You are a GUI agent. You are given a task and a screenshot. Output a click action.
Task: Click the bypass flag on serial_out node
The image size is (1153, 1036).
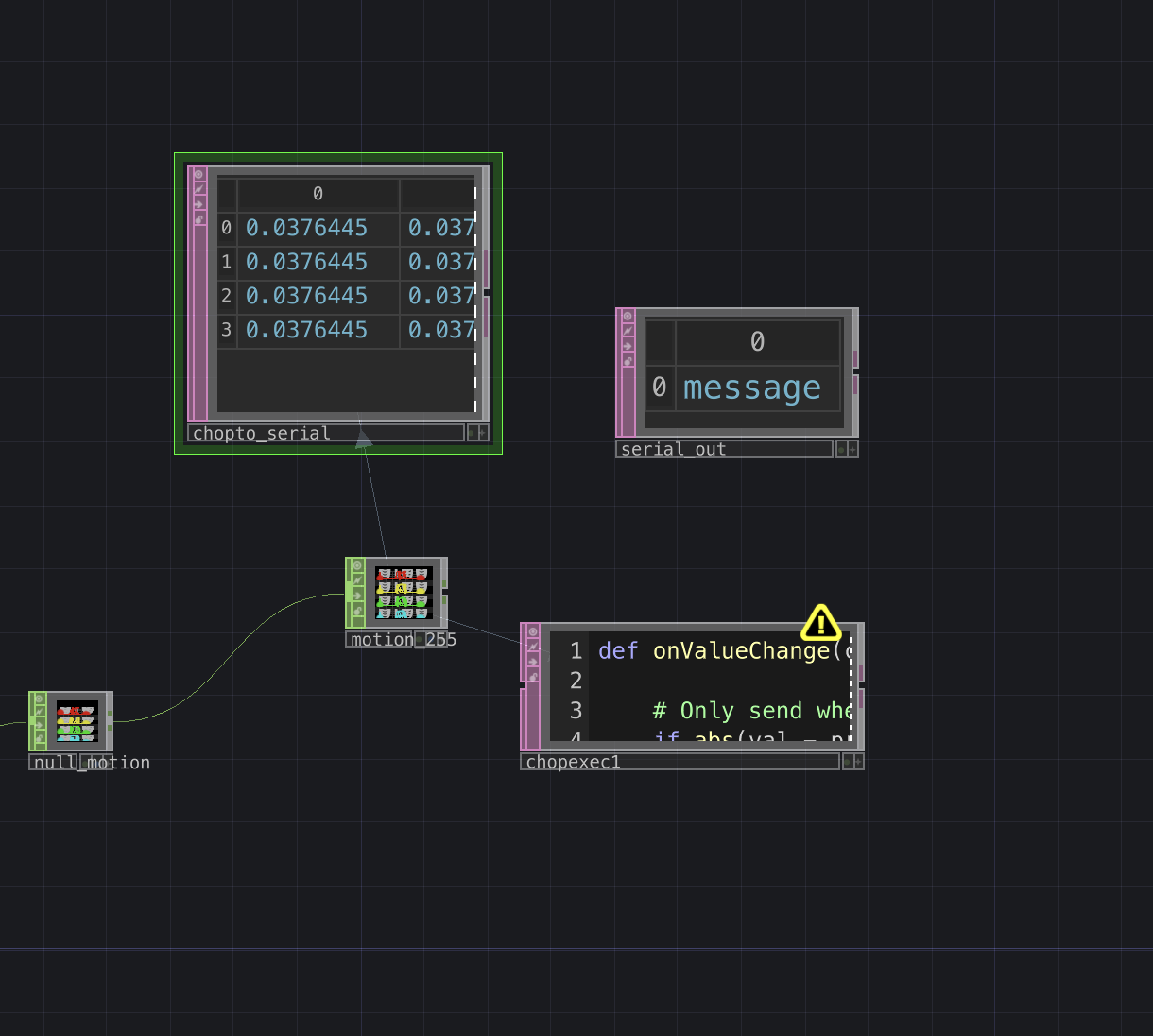628,330
